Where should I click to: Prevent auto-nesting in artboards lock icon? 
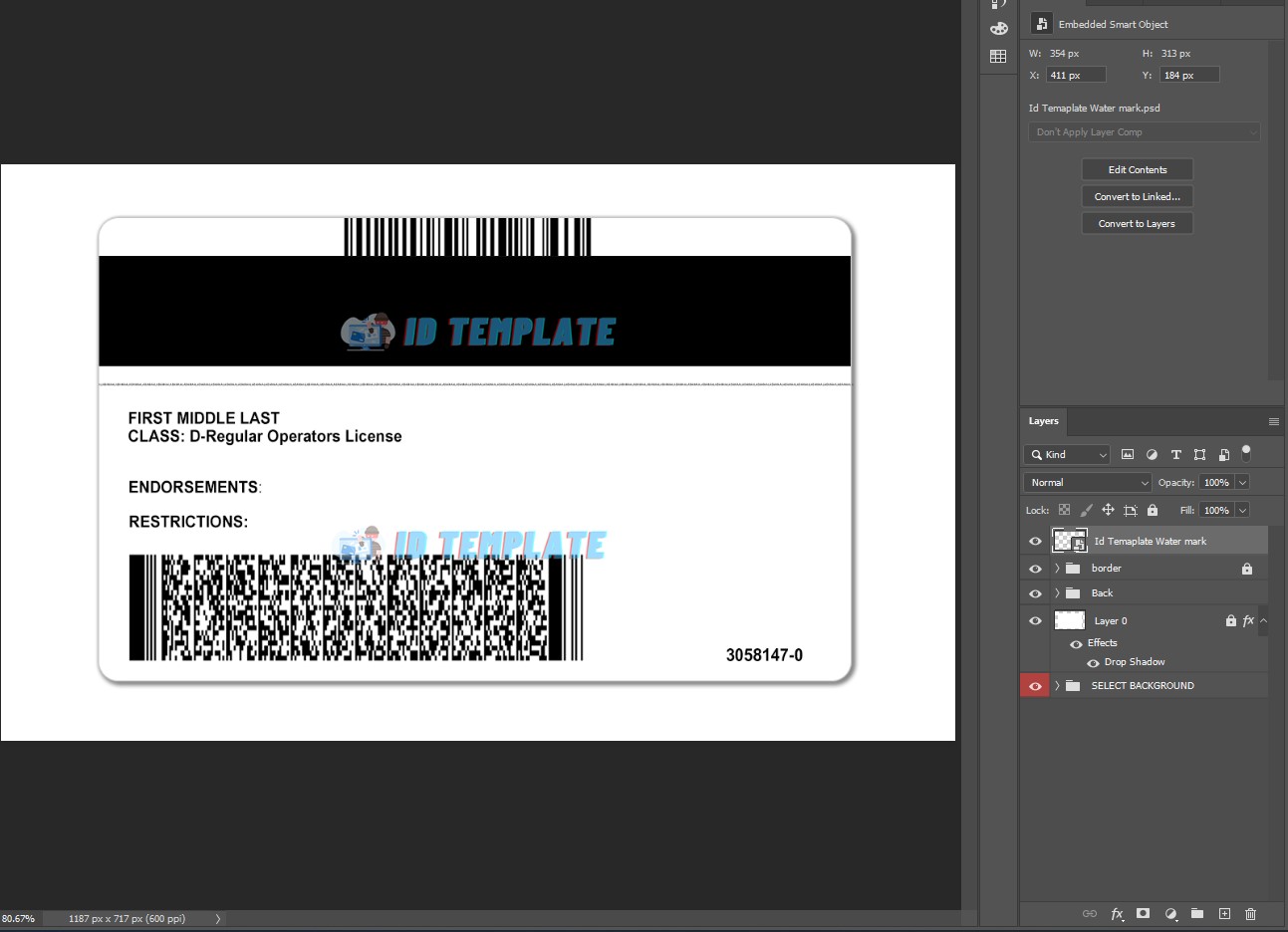pos(1131,510)
